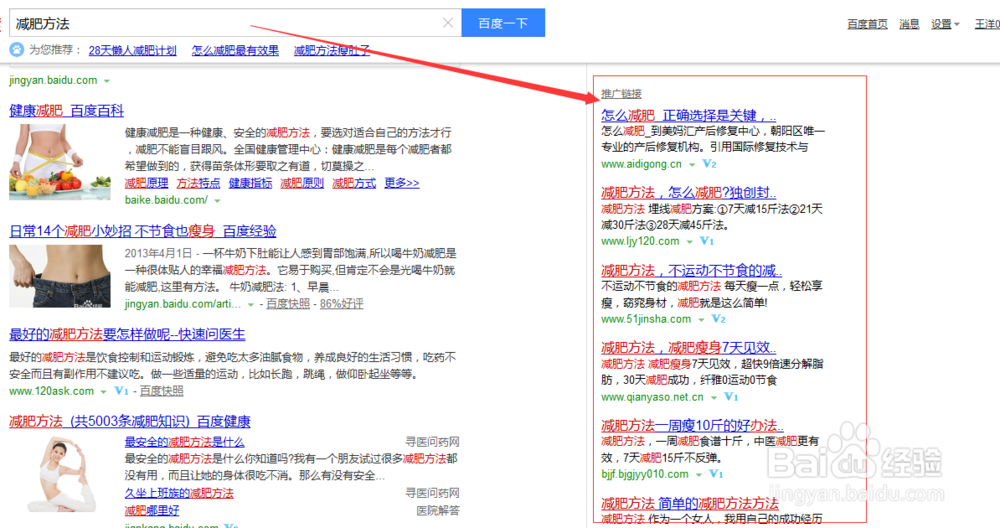Click V1 badge next to www.qianyaso.net.cn
The height and width of the screenshot is (528, 1000).
point(731,397)
